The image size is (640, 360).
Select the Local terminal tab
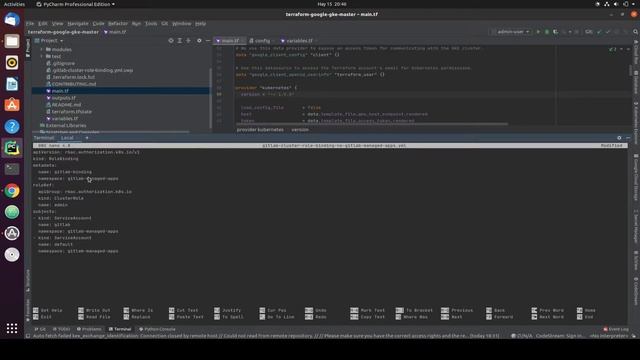(68, 138)
